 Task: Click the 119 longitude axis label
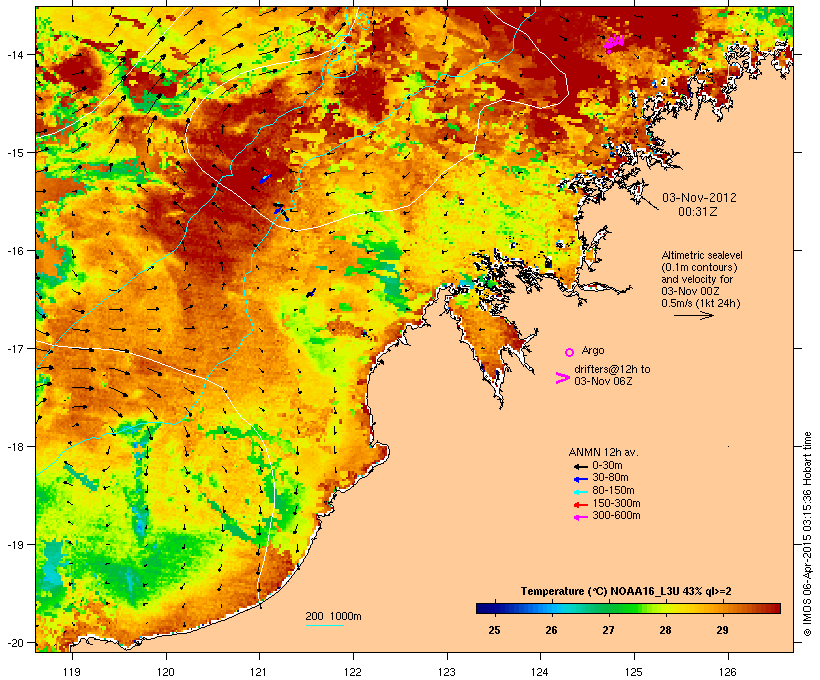(72, 672)
